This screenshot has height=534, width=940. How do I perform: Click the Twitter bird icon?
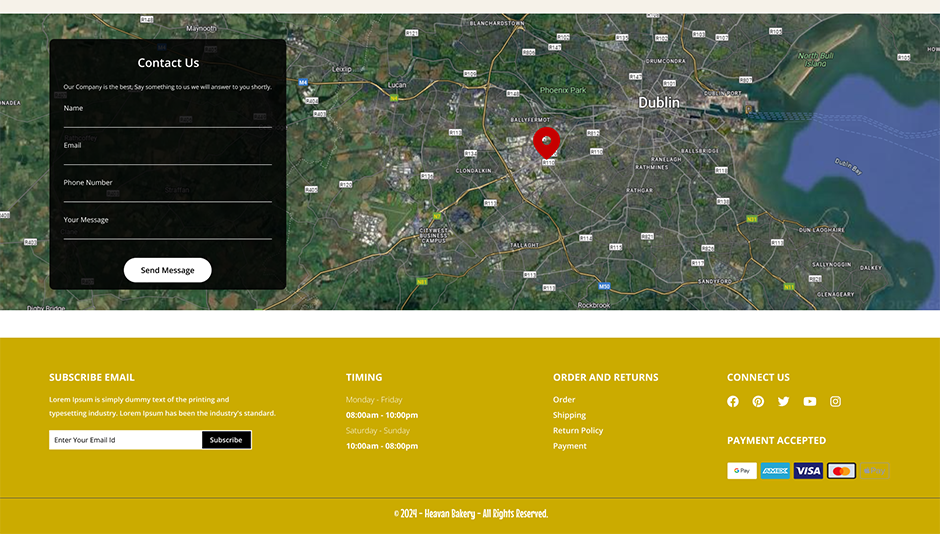[x=784, y=402]
